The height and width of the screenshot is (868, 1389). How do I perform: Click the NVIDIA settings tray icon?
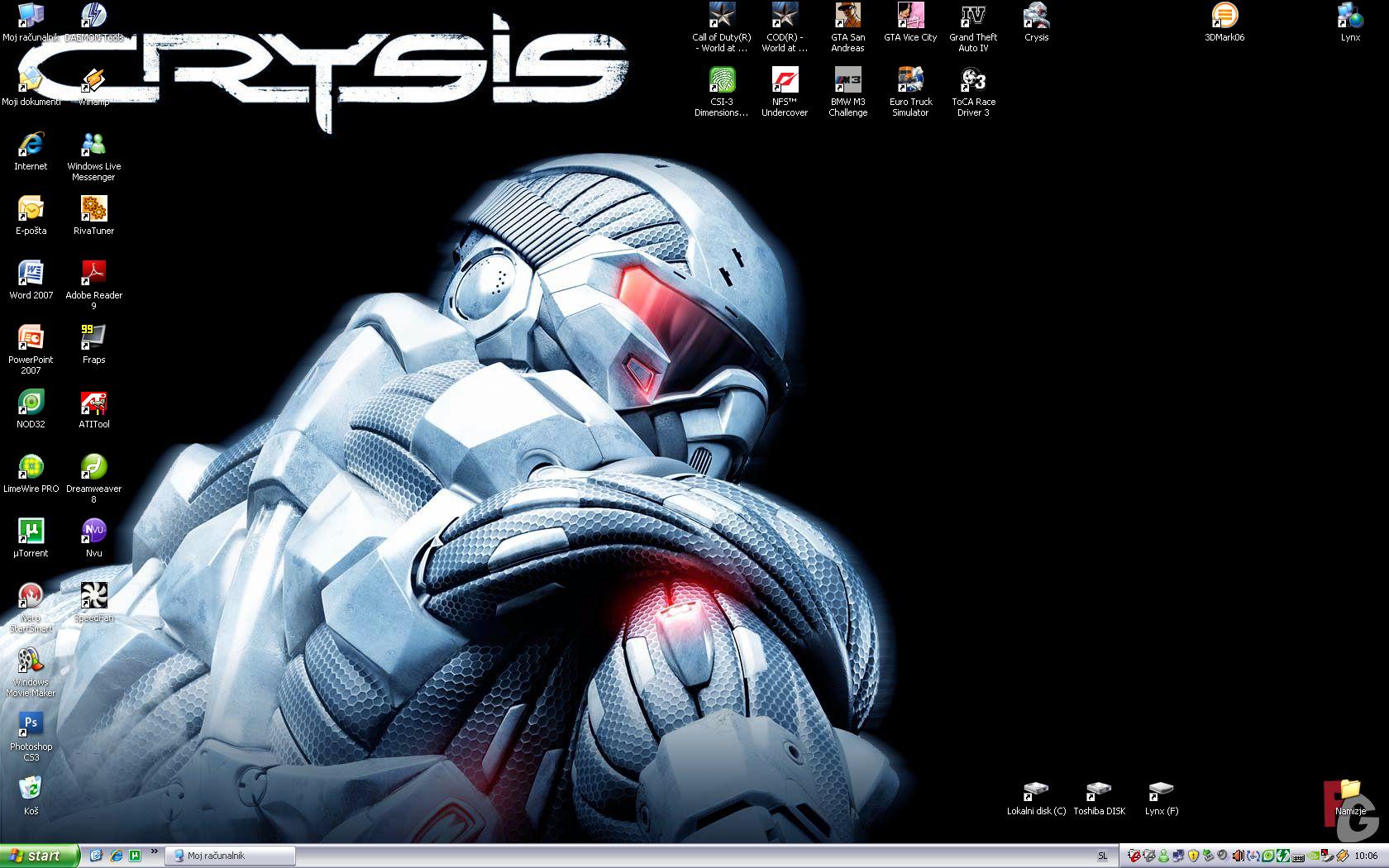pyautogui.click(x=1314, y=856)
